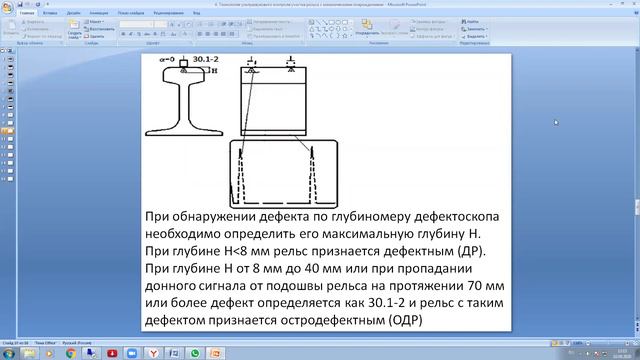Align text to the left
This screenshot has width=640, height=360.
pos(200,34)
